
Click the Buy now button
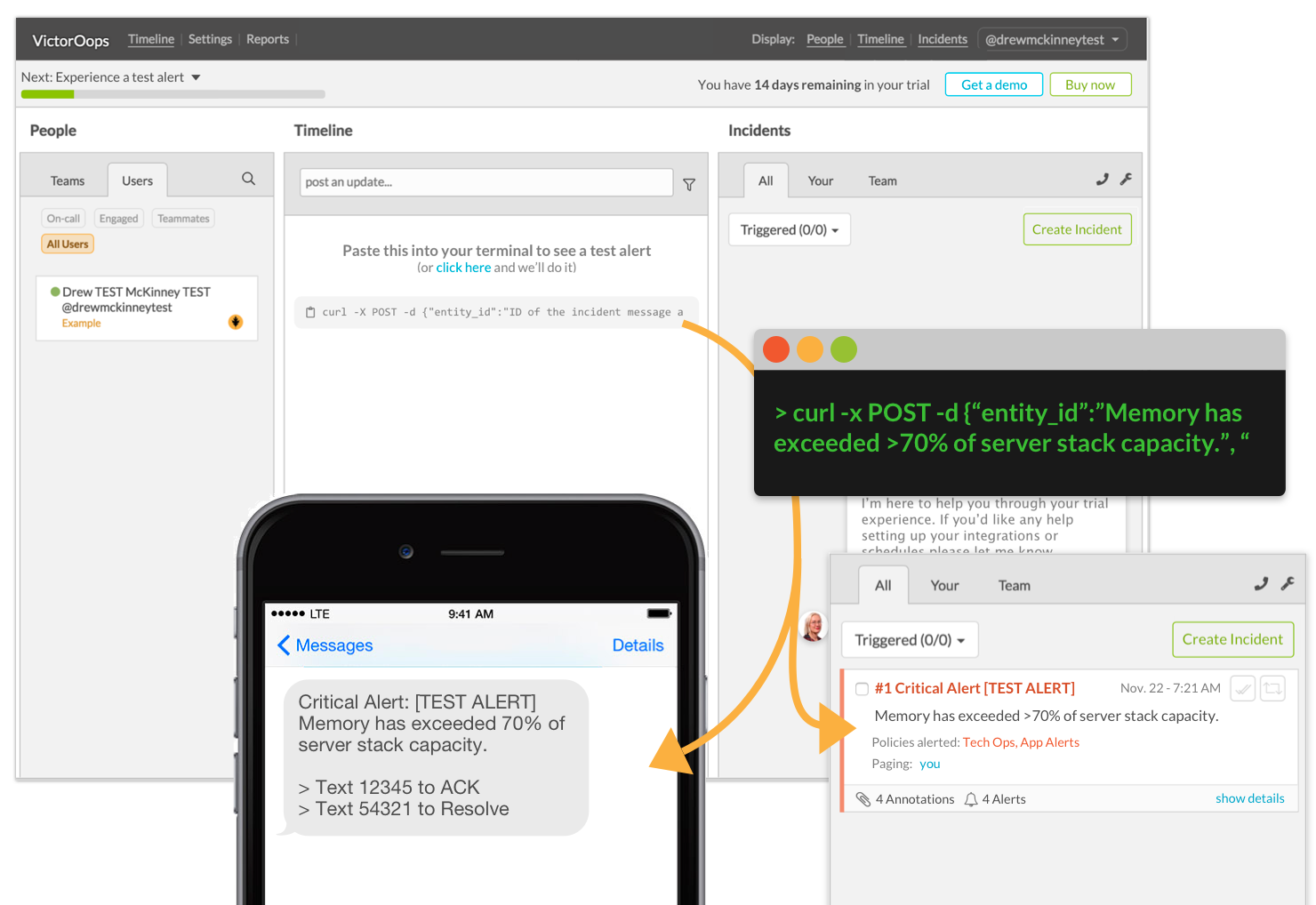click(1090, 84)
